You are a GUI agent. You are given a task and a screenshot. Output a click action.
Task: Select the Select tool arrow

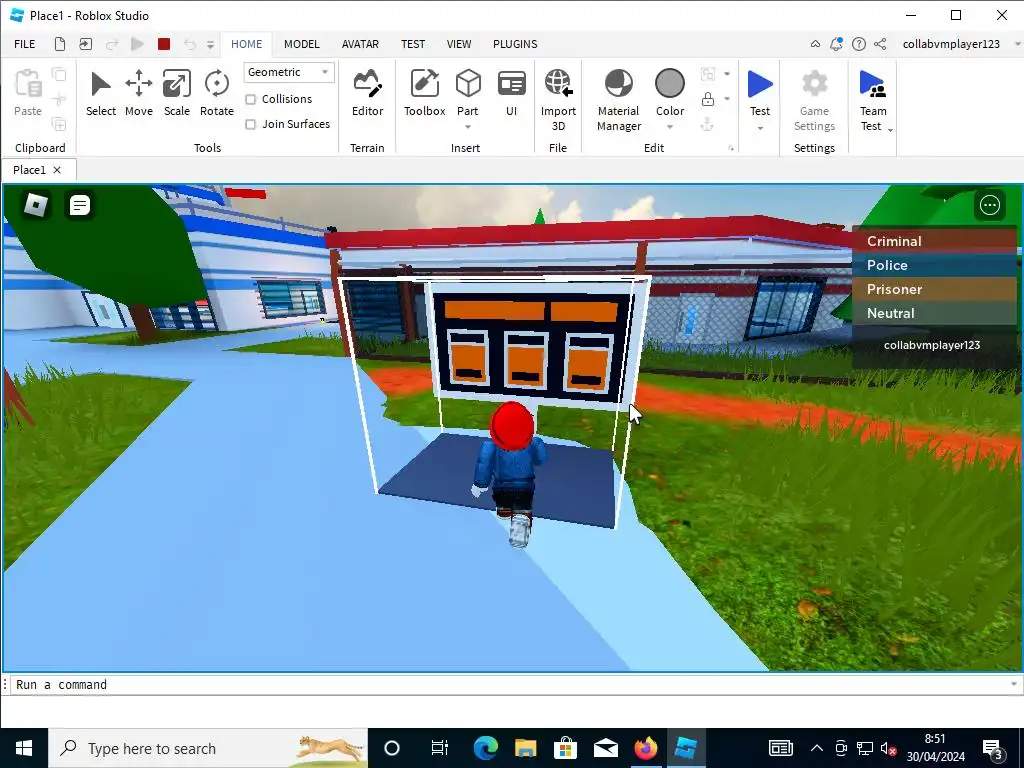click(101, 93)
